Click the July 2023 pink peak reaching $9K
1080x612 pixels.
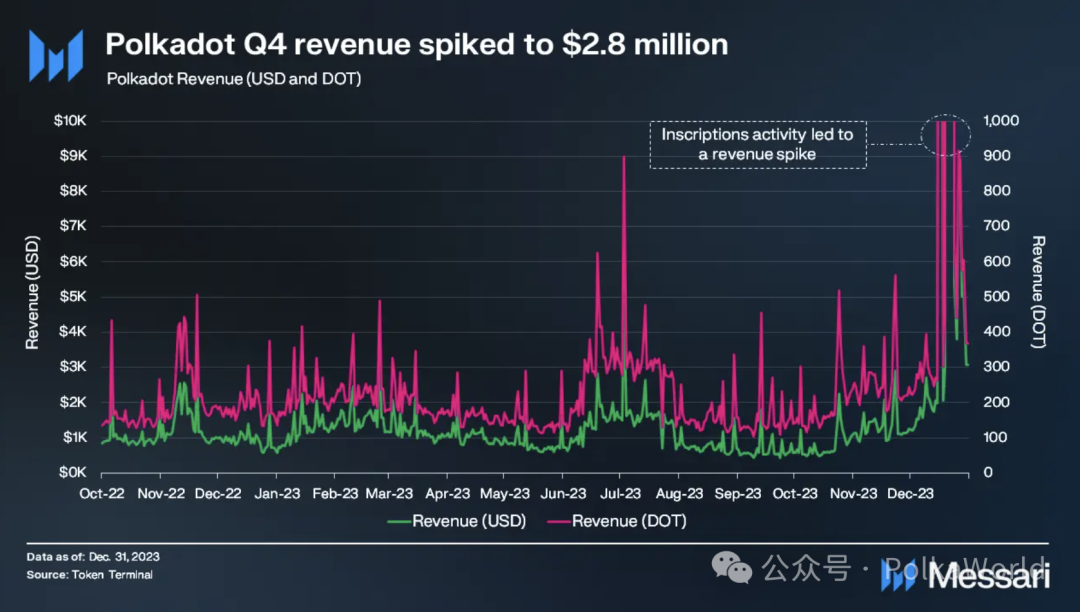(x=624, y=157)
